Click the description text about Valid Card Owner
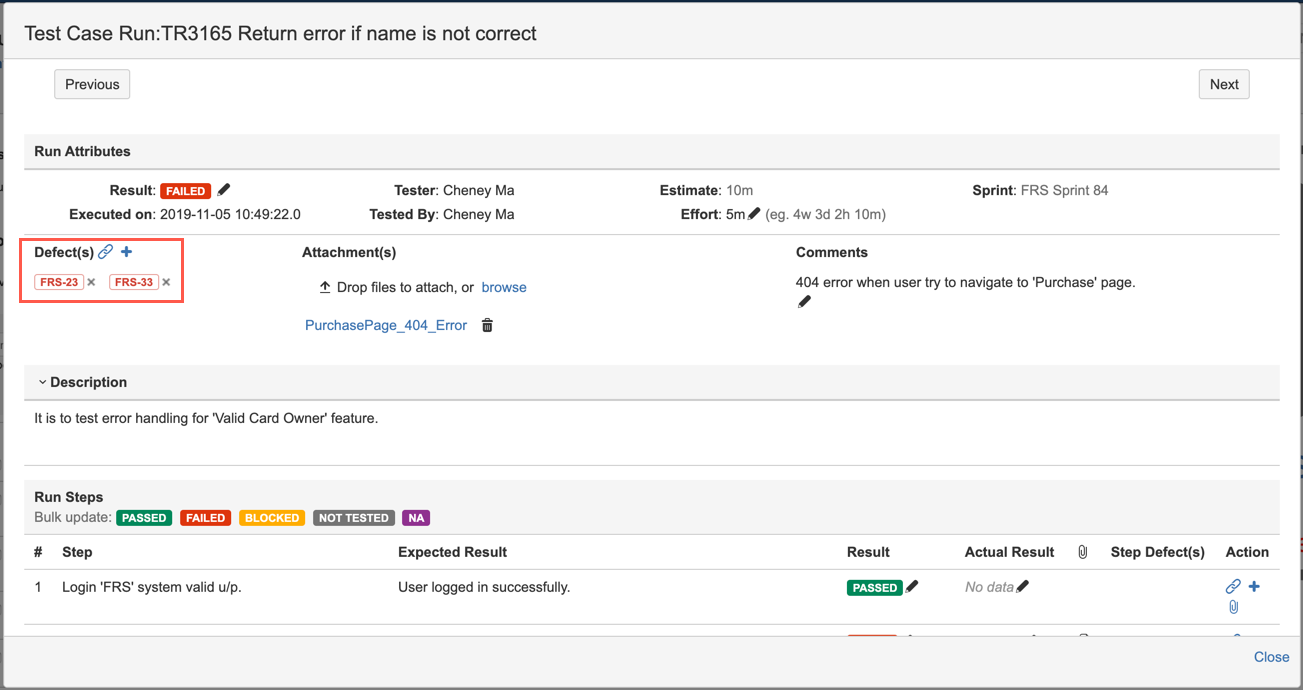The image size is (1303, 690). (x=206, y=418)
